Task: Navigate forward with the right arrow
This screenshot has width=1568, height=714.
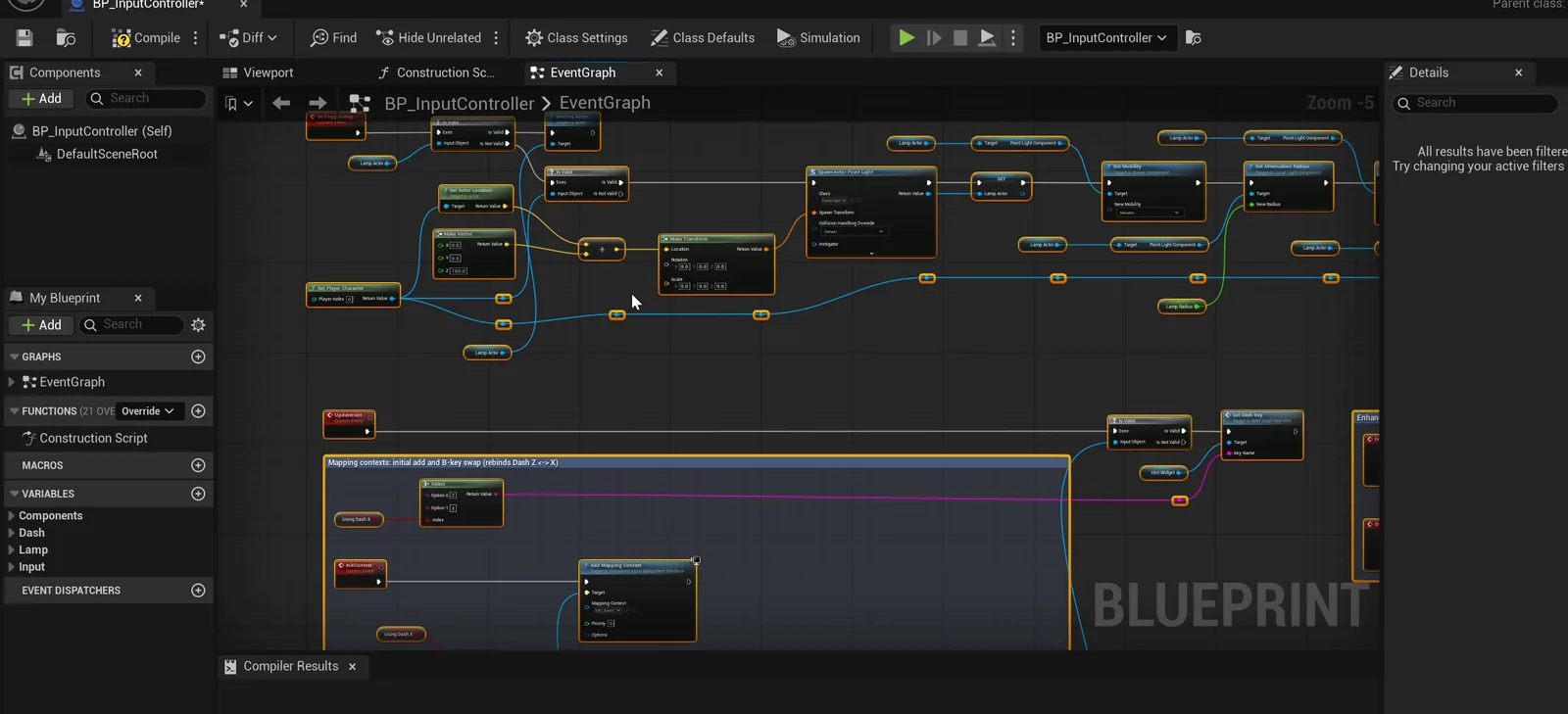Action: [x=318, y=103]
